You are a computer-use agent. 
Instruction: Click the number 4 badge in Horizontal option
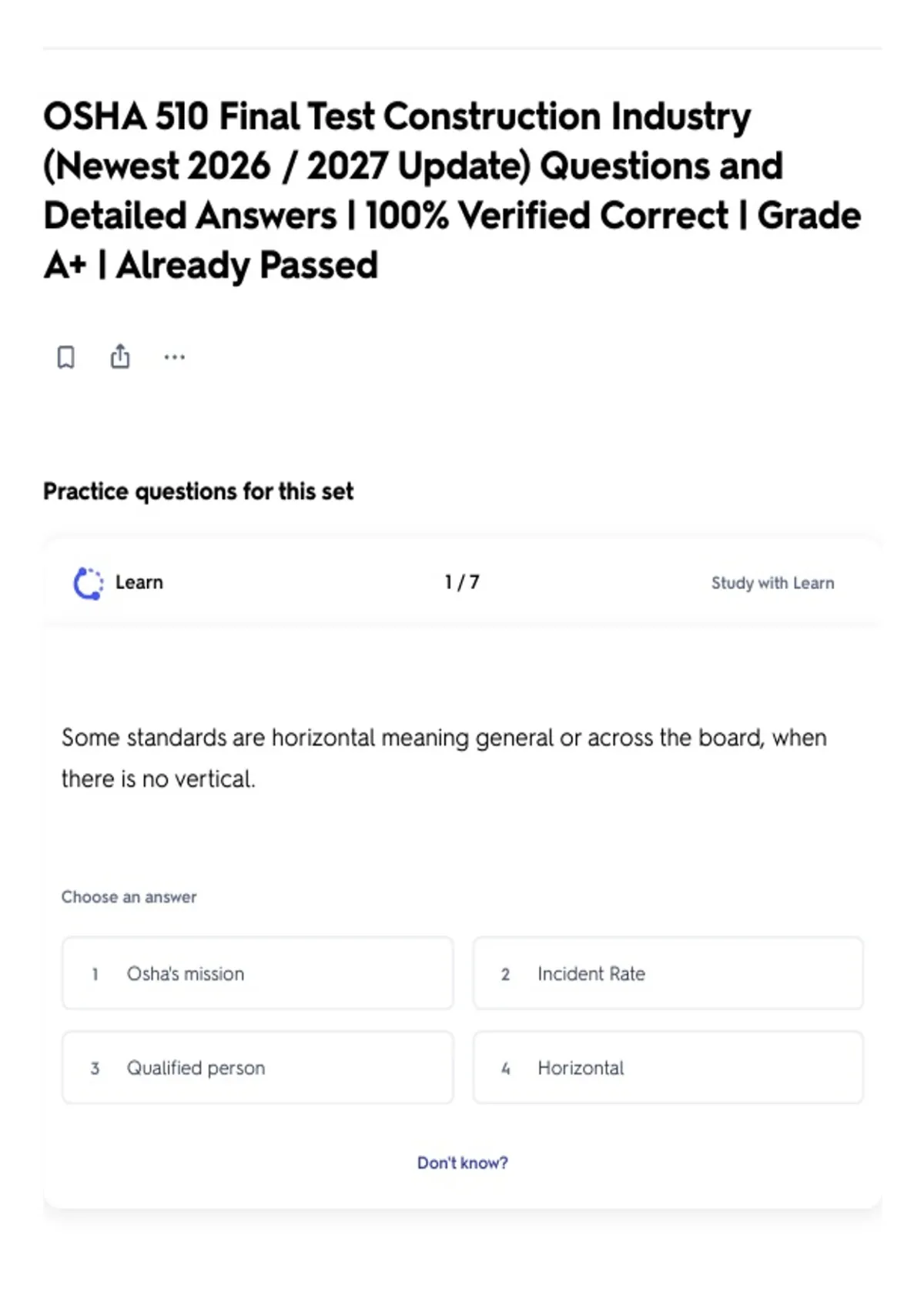505,1068
